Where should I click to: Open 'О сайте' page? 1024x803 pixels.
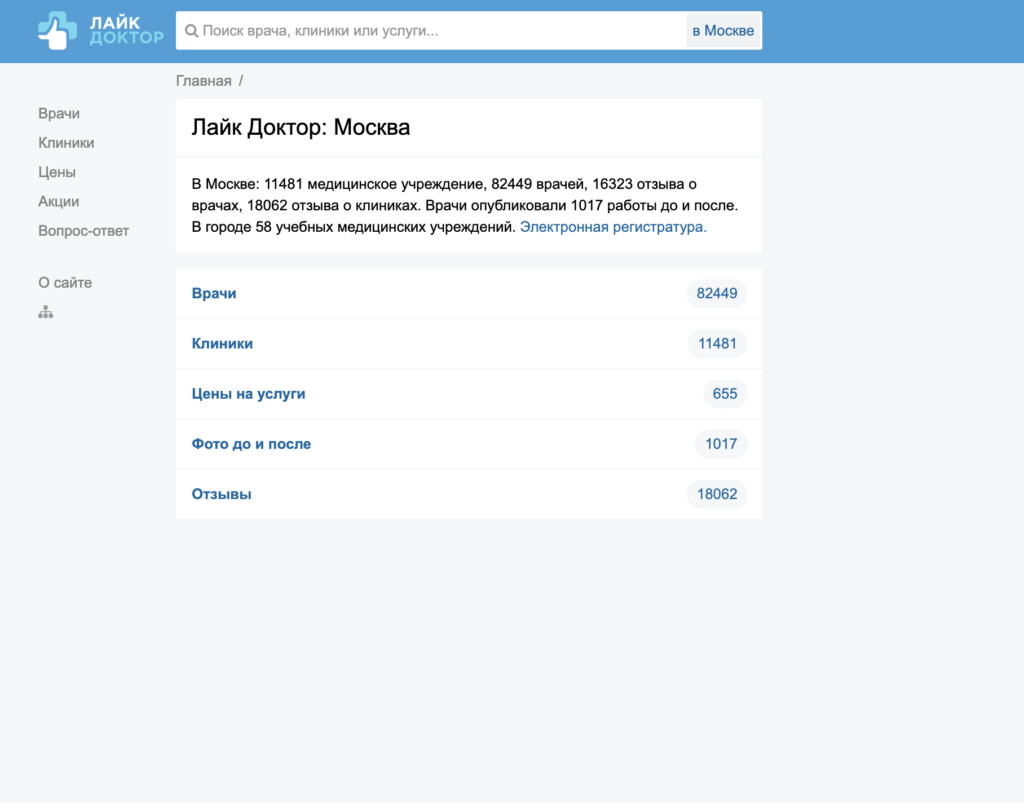coord(65,283)
